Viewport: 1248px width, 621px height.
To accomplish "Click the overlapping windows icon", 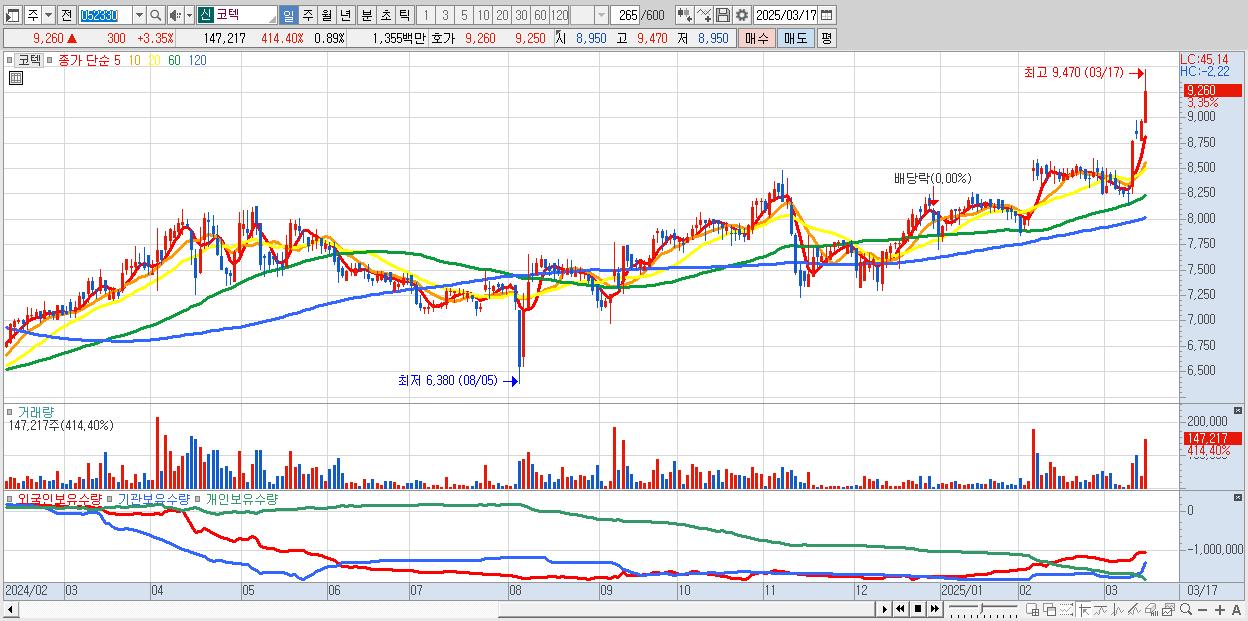I will click(1050, 609).
